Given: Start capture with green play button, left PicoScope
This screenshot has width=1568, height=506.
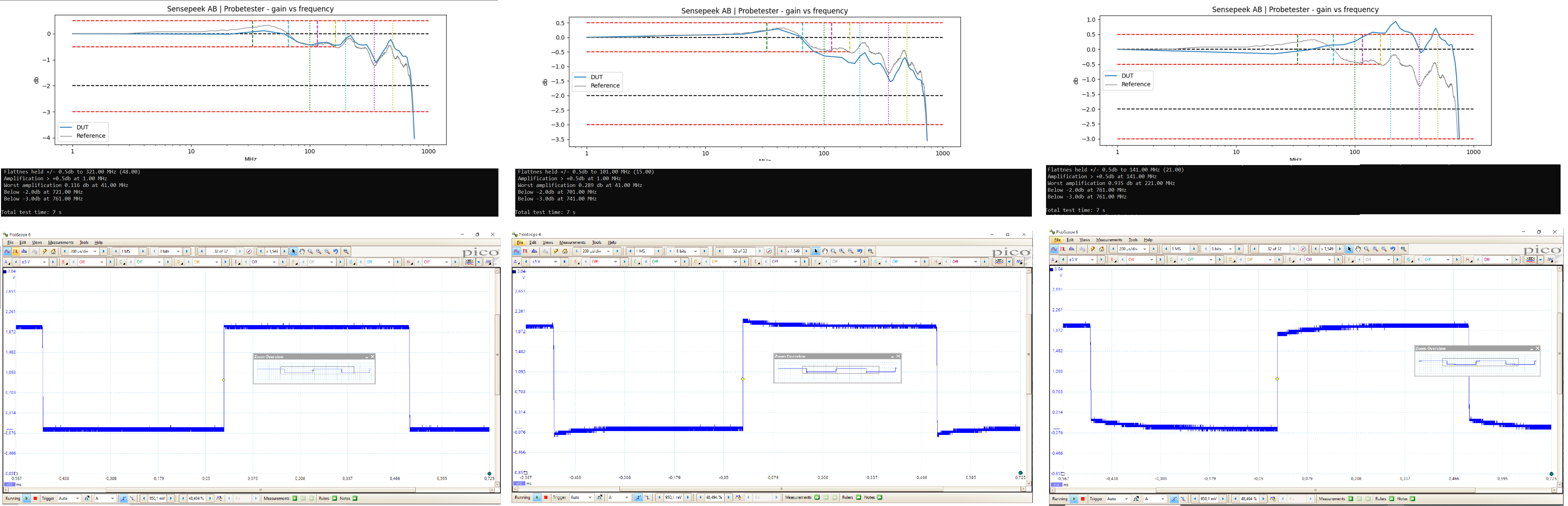Looking at the screenshot, I should click(26, 499).
